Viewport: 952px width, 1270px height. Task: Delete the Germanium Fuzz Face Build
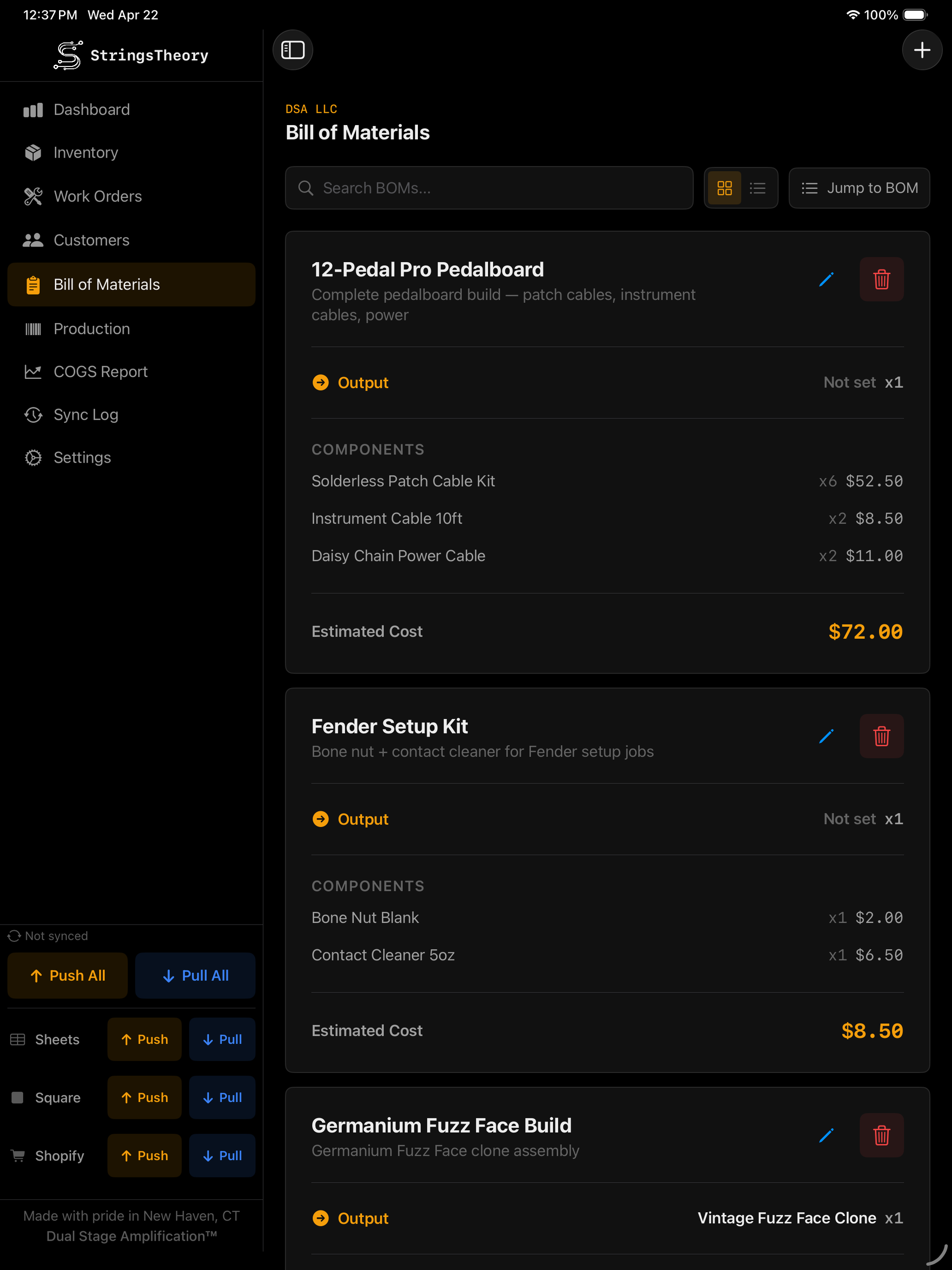coord(881,1135)
